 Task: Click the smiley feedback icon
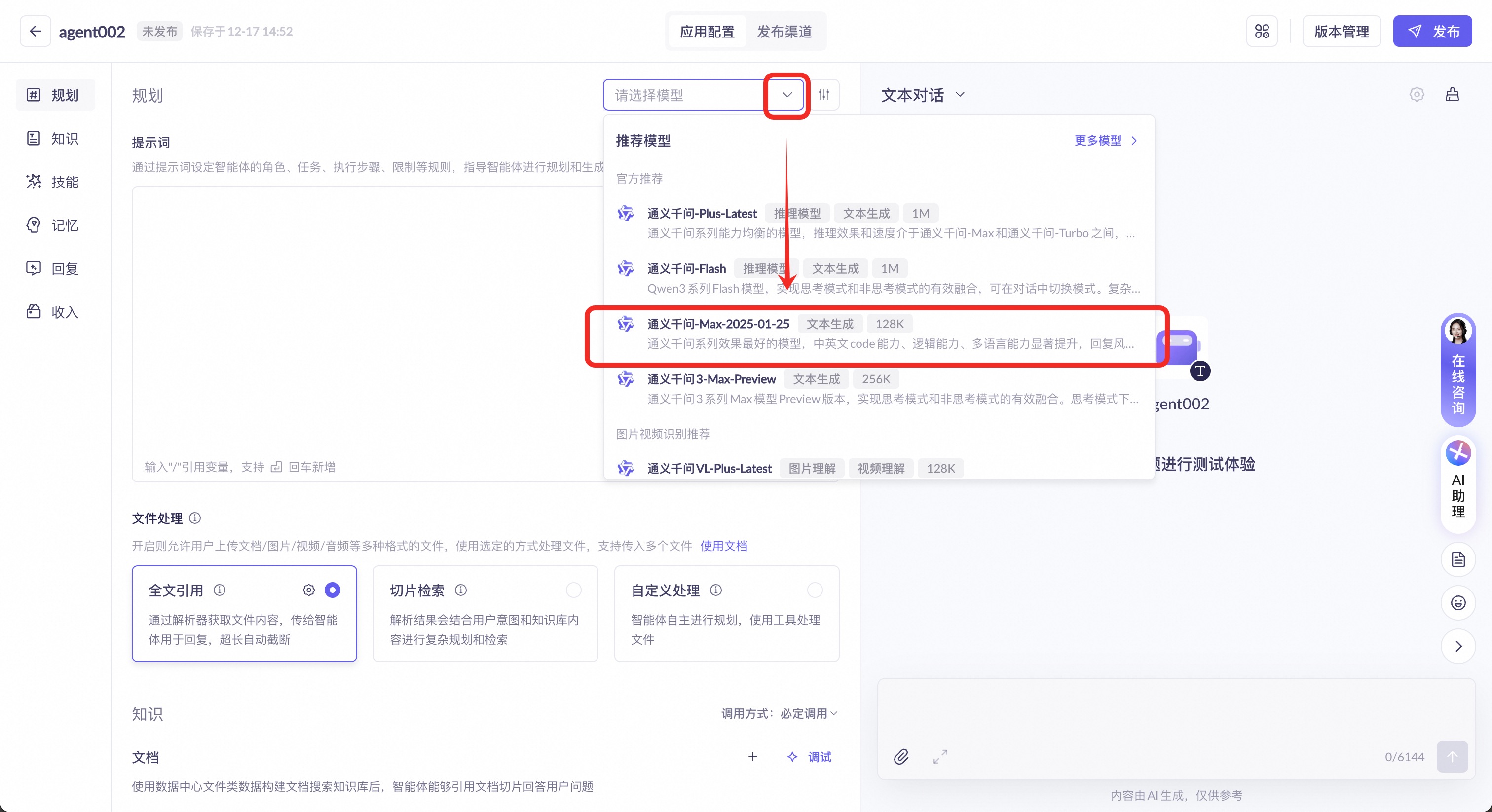pos(1458,603)
